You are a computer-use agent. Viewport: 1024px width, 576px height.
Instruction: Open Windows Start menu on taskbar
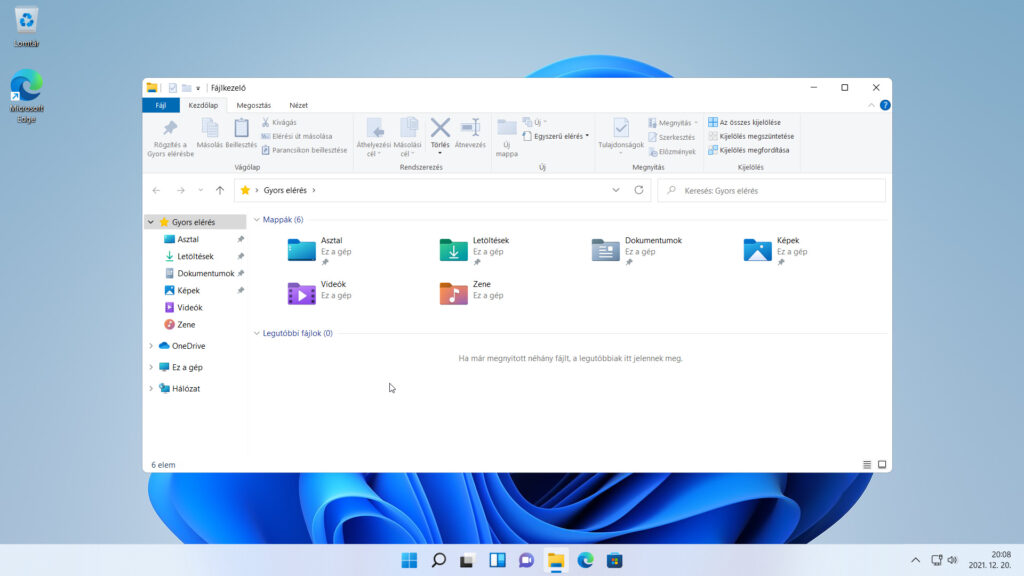tap(409, 560)
